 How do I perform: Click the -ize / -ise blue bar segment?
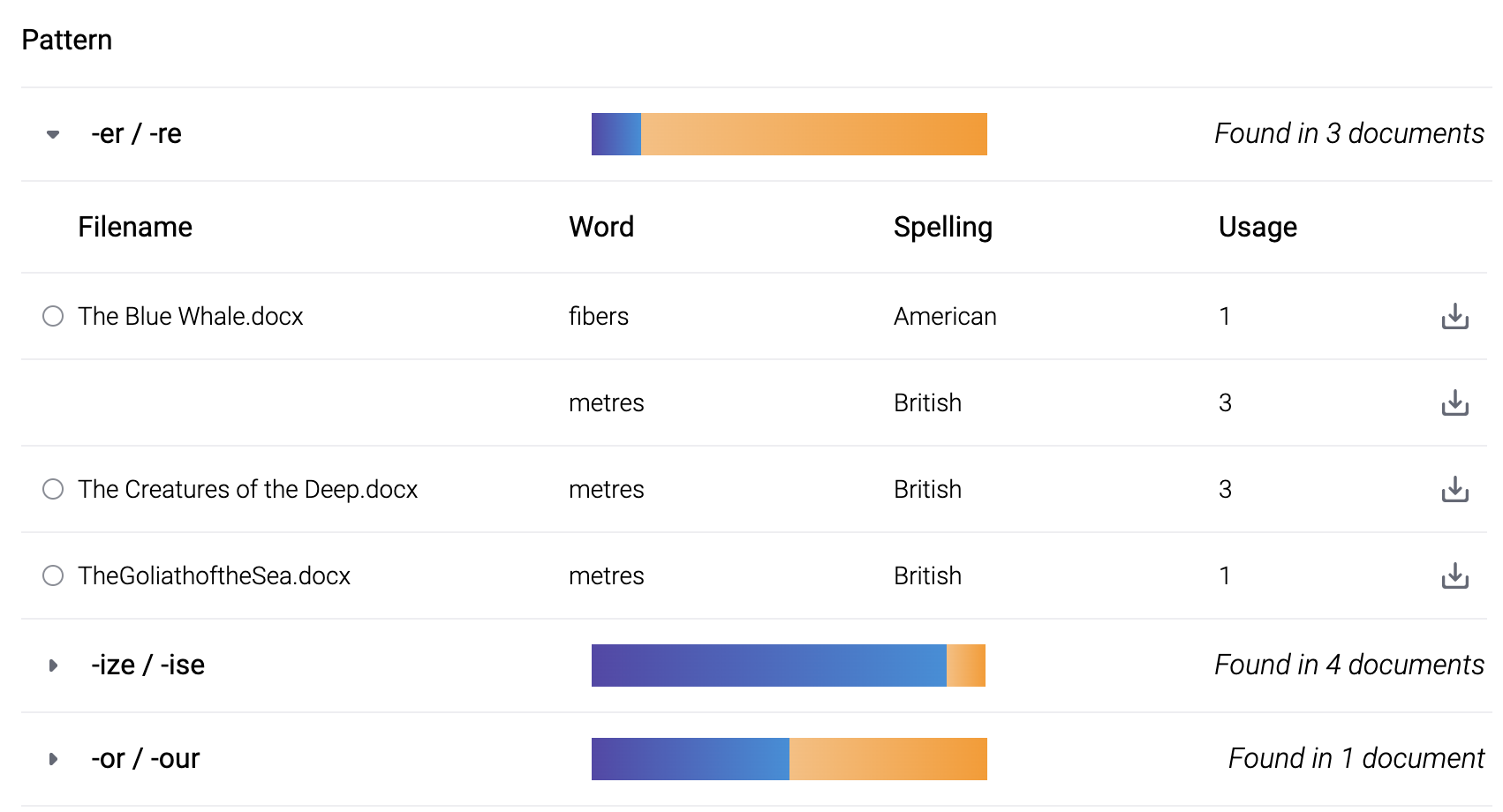(x=769, y=665)
